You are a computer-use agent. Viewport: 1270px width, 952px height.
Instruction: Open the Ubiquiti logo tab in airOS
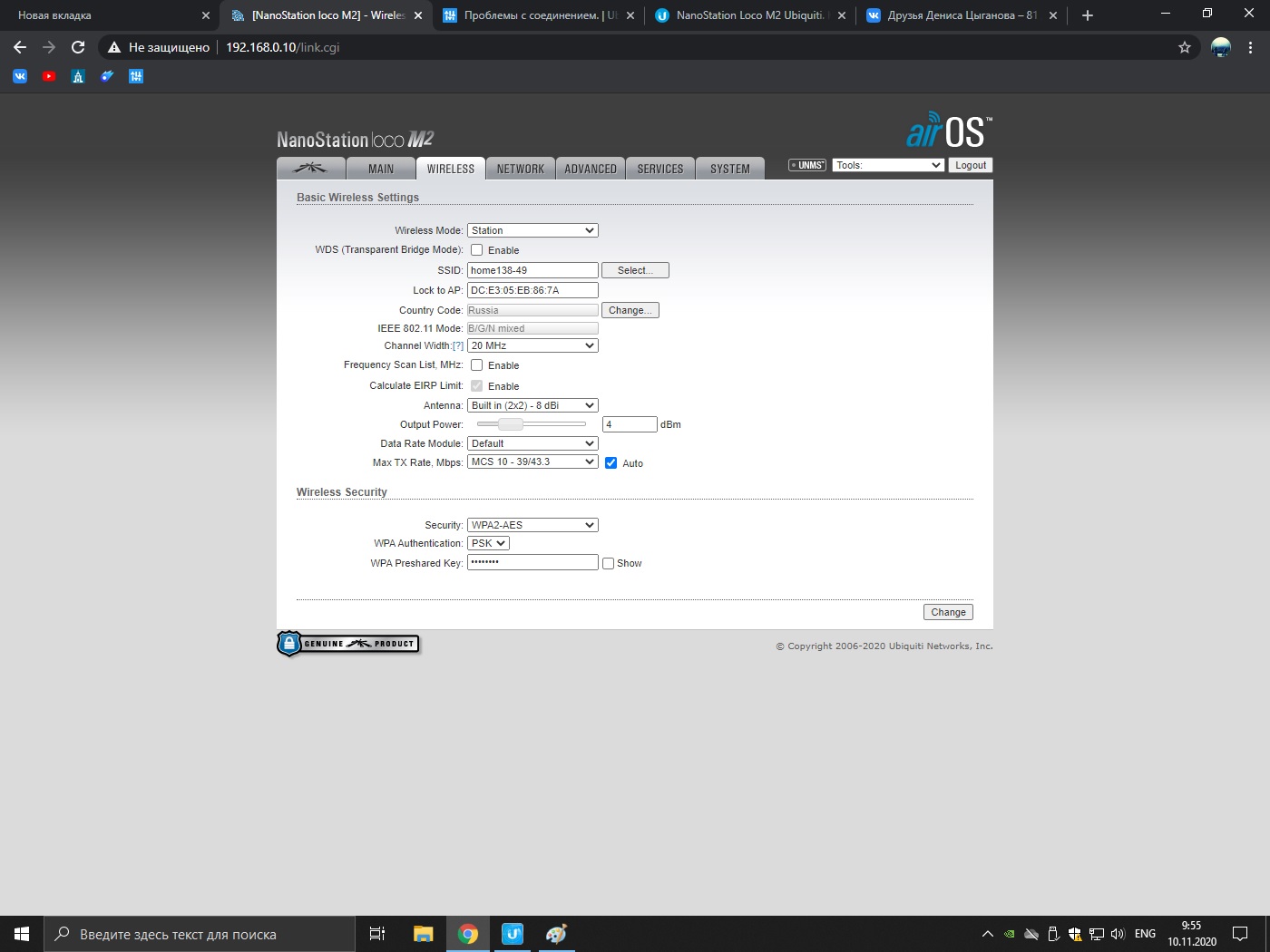click(x=311, y=169)
